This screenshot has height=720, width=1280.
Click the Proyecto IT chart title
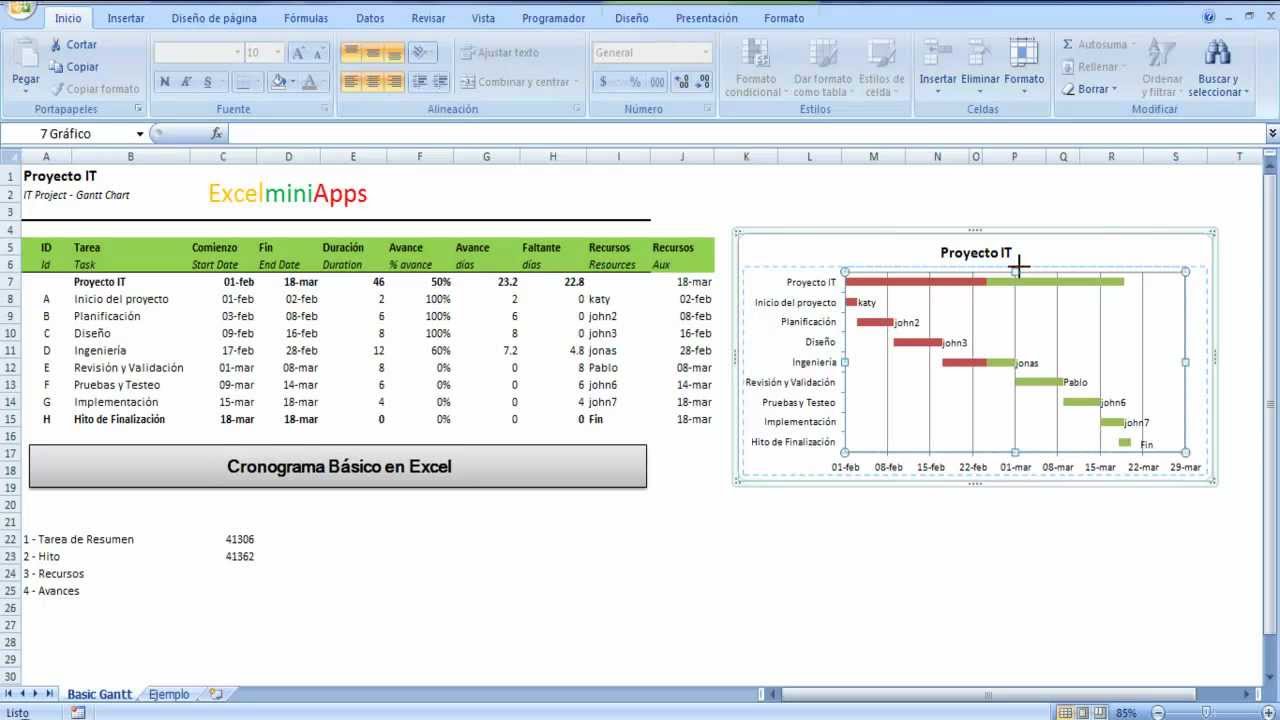coord(976,253)
